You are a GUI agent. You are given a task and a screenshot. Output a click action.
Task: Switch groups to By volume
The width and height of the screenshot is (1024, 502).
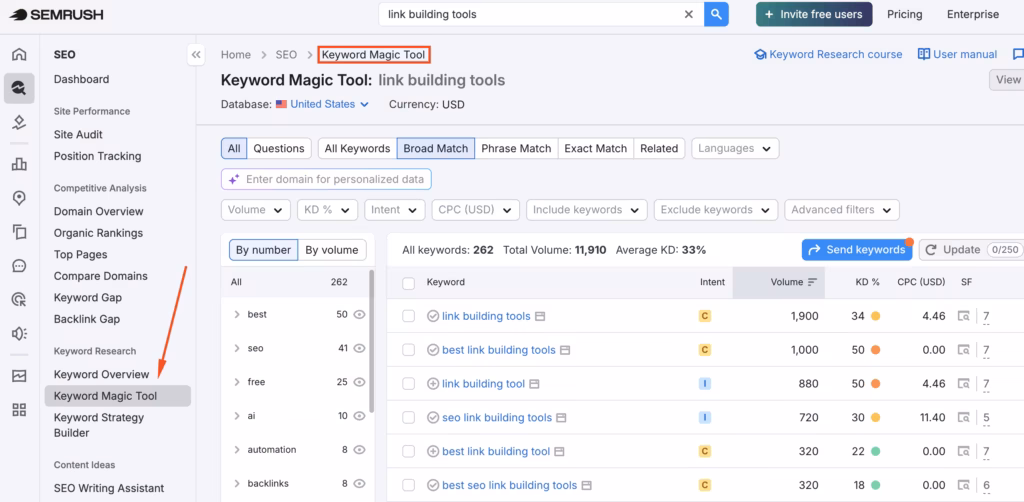tap(332, 250)
